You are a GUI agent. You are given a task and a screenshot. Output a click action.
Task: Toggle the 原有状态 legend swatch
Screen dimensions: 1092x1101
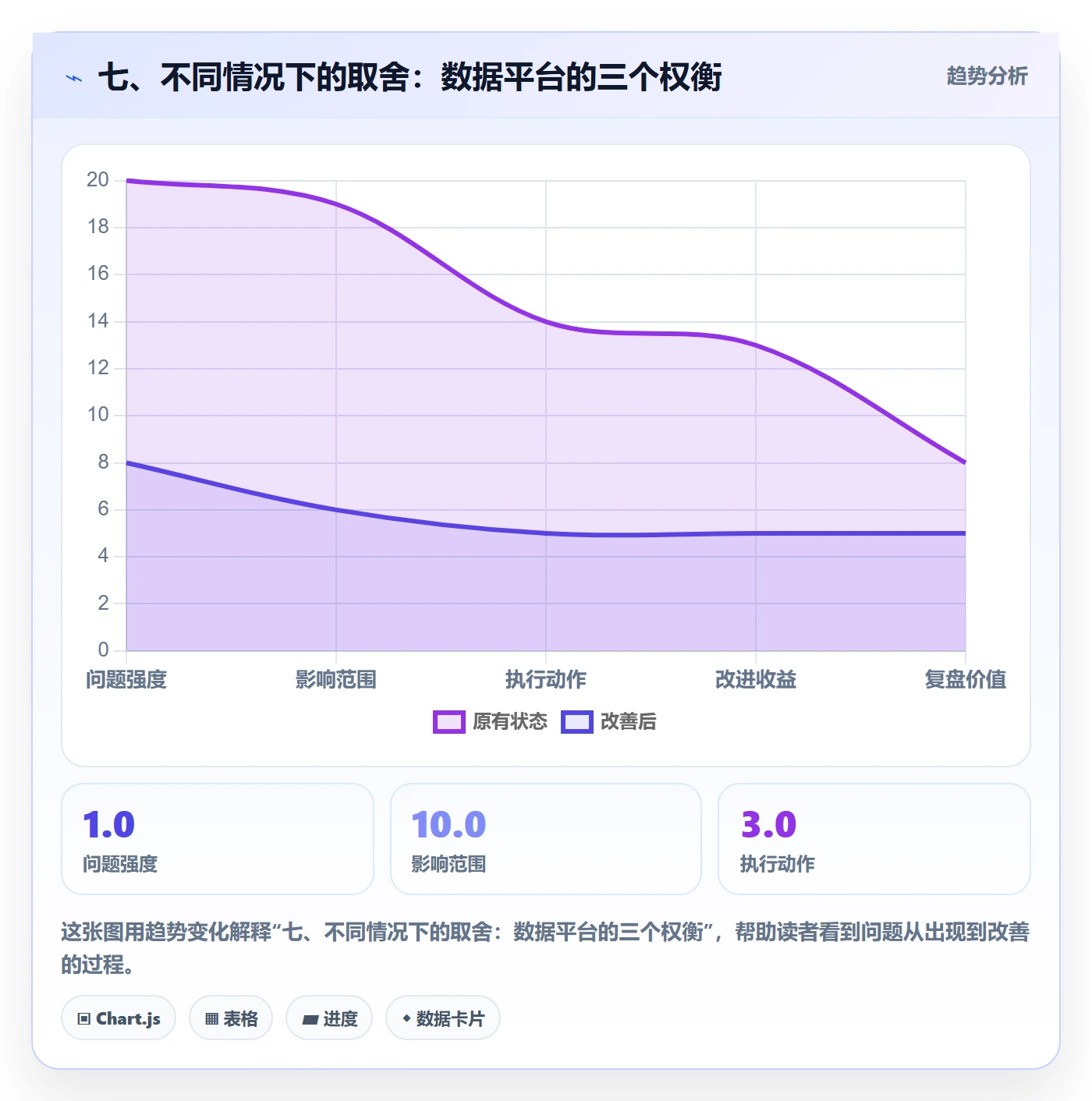click(449, 722)
